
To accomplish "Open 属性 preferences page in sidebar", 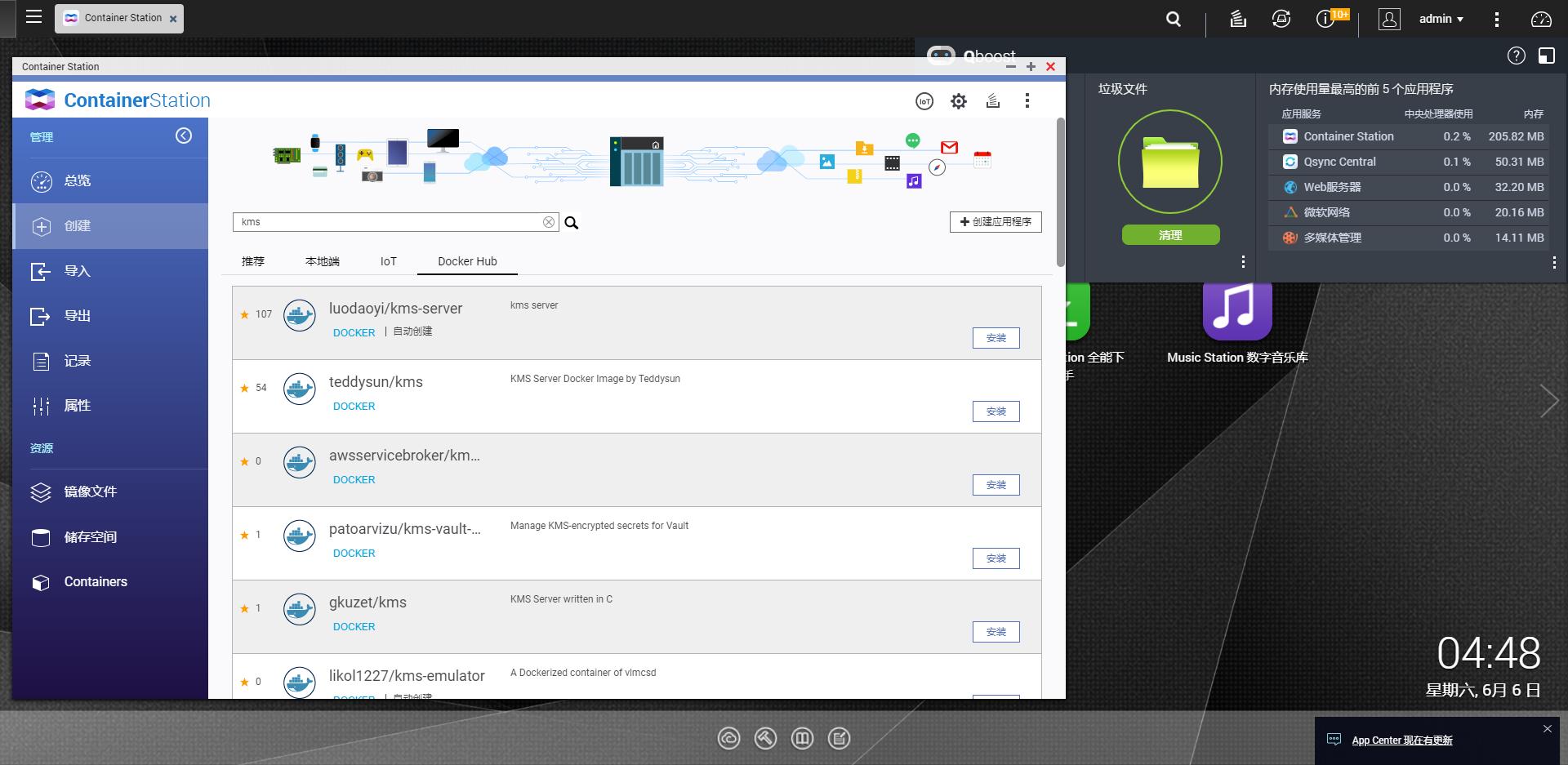I will point(110,406).
